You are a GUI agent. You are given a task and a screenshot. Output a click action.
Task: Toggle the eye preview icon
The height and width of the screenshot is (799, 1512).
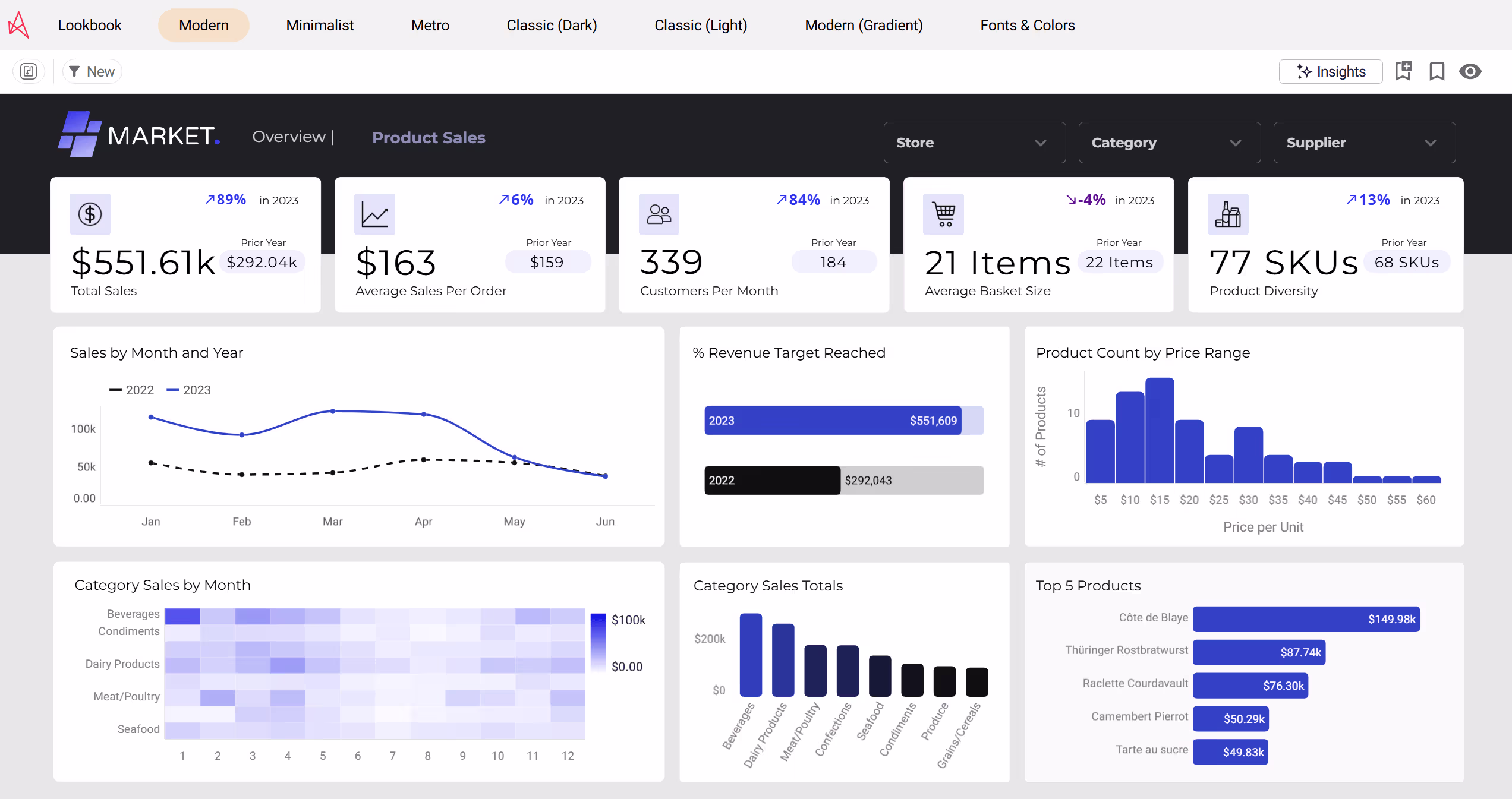click(1470, 71)
